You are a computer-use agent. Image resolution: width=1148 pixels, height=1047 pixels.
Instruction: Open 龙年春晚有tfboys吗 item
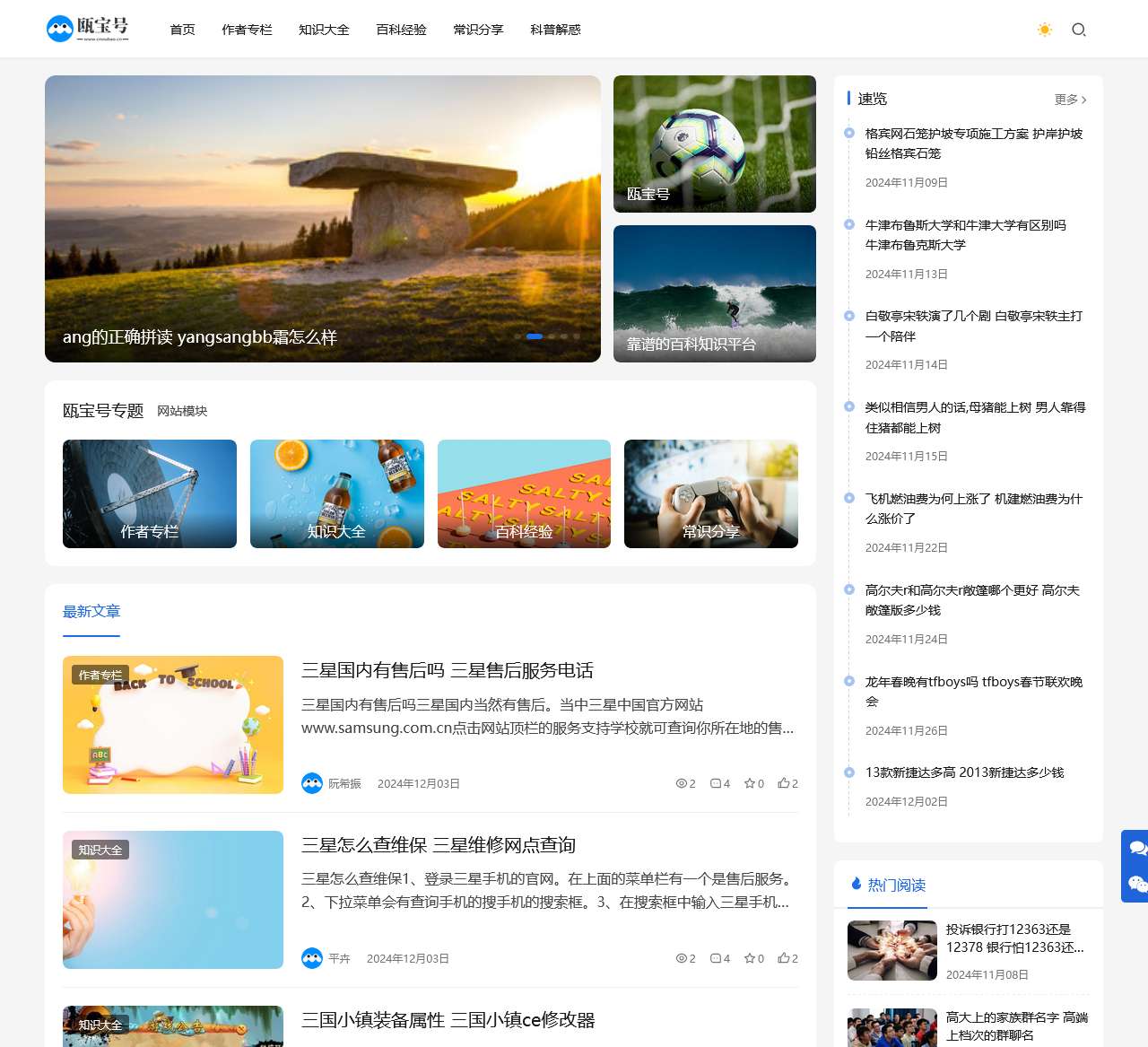(x=974, y=692)
